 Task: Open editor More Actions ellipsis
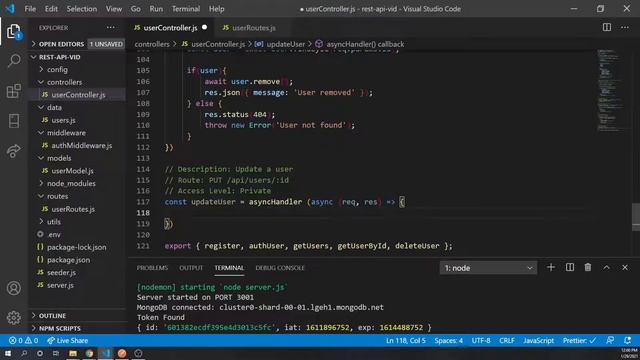point(625,27)
